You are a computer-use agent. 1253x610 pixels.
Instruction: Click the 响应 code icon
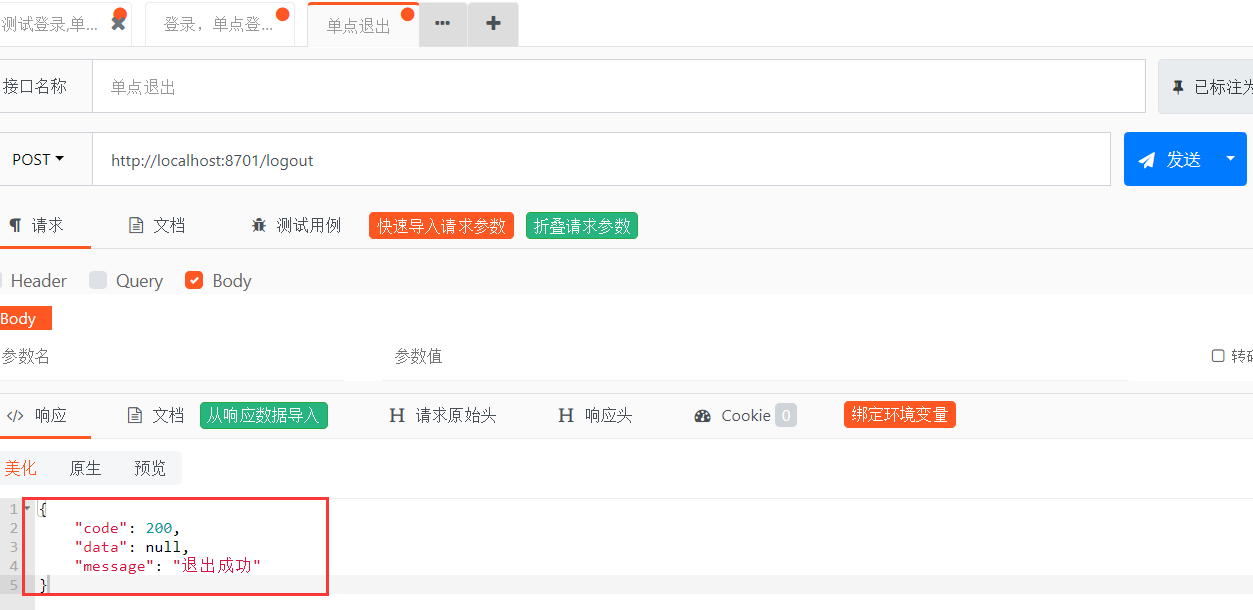point(14,415)
